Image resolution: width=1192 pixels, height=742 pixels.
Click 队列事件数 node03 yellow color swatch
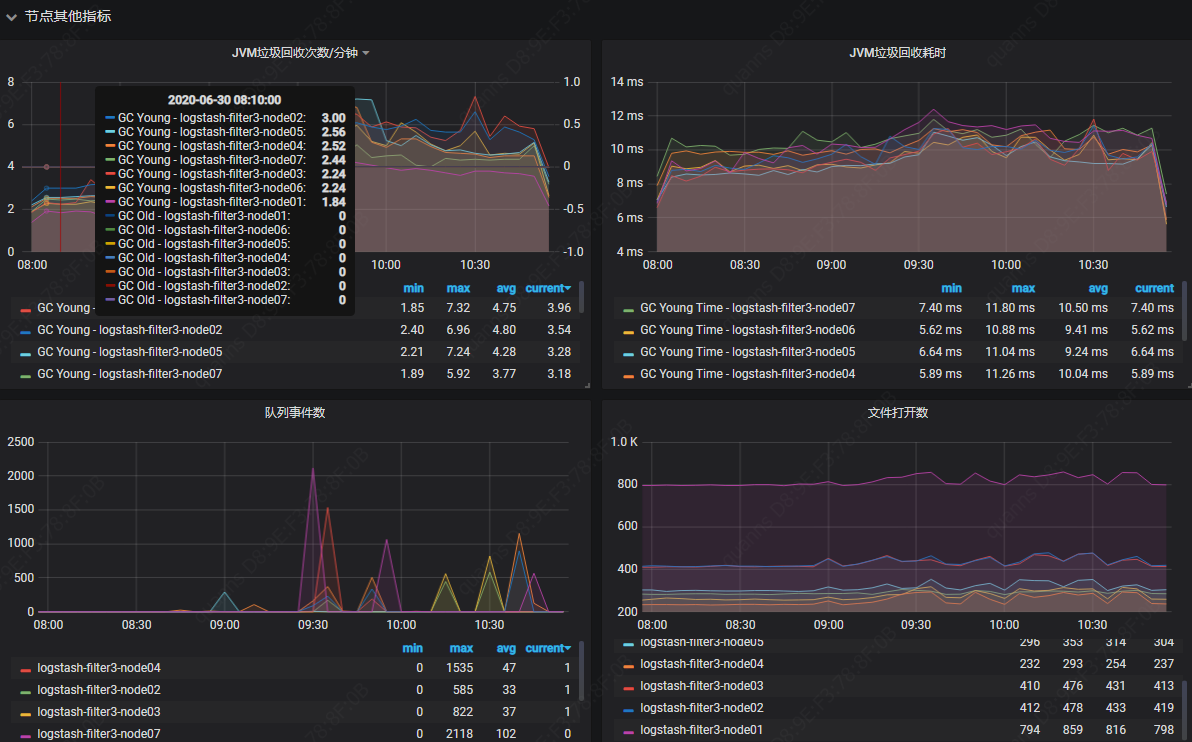click(26, 714)
